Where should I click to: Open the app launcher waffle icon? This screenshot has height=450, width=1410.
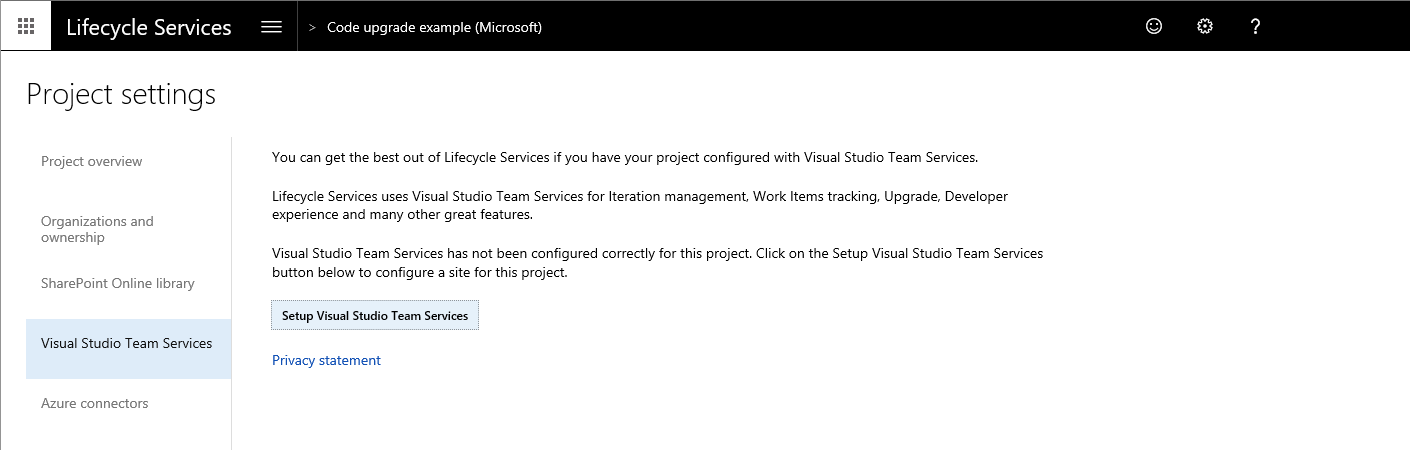point(26,26)
